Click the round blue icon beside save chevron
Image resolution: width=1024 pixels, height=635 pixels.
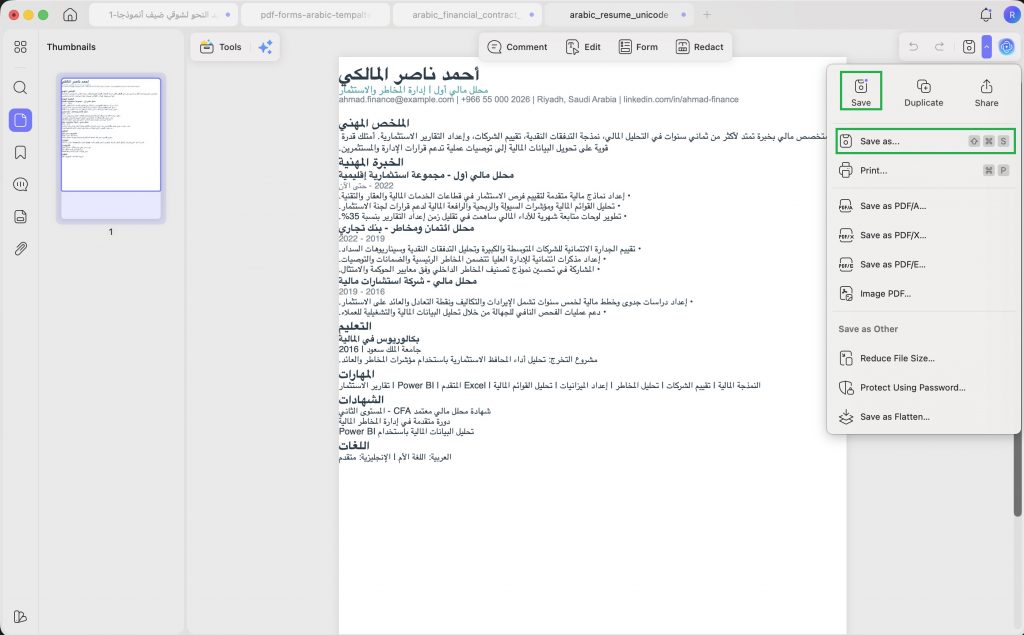[x=1006, y=47]
